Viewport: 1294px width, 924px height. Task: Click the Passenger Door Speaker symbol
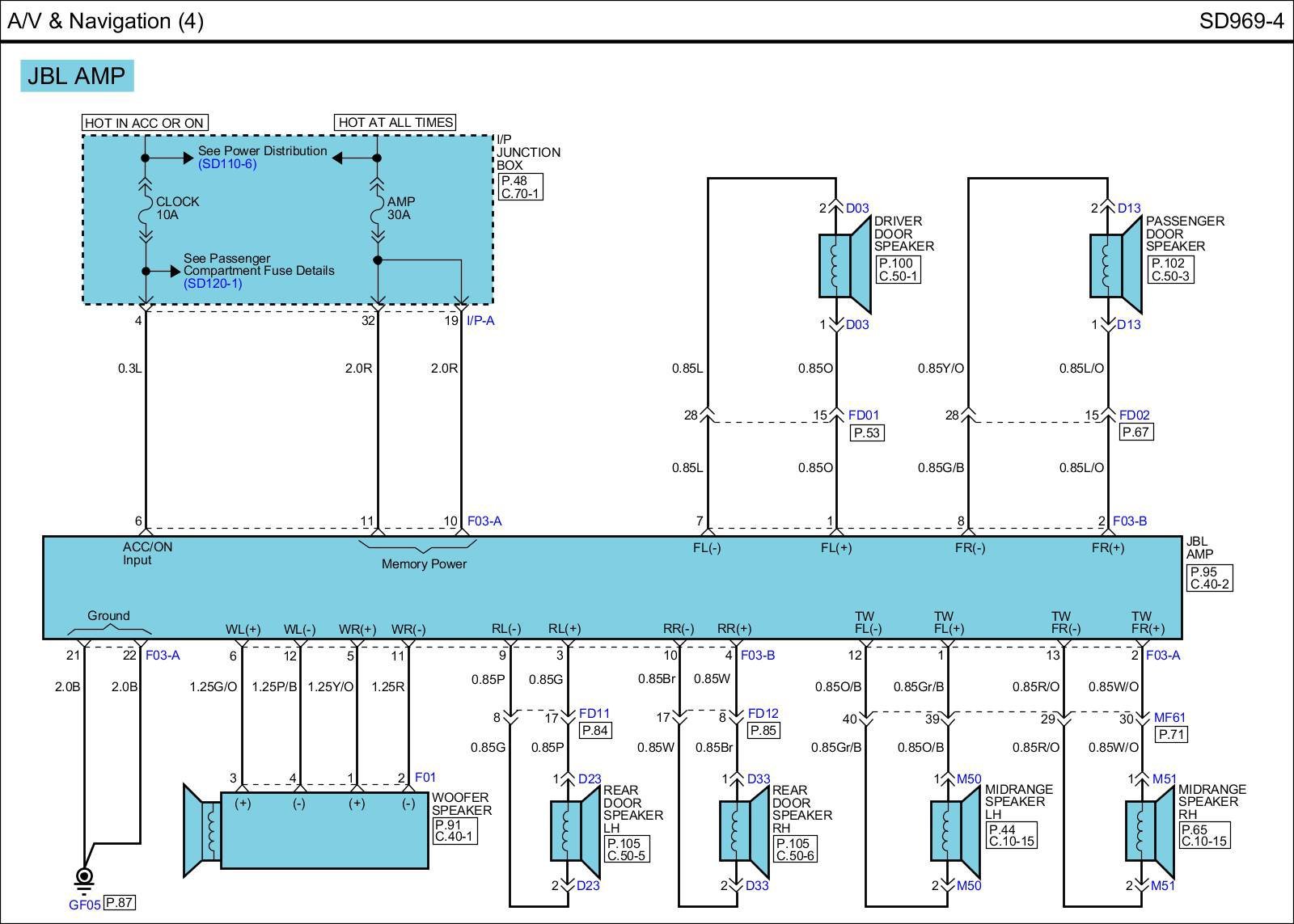click(1115, 267)
